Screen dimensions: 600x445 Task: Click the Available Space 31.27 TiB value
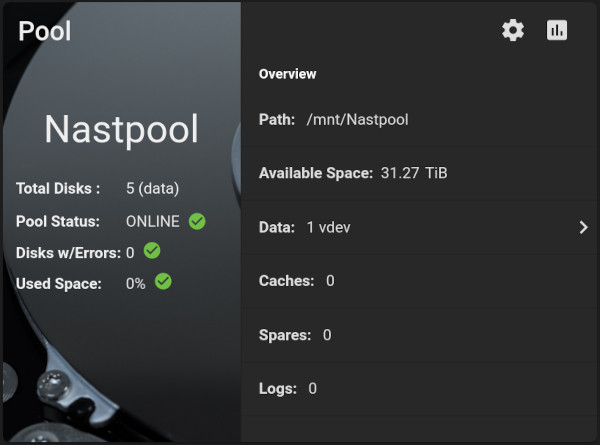click(x=414, y=173)
